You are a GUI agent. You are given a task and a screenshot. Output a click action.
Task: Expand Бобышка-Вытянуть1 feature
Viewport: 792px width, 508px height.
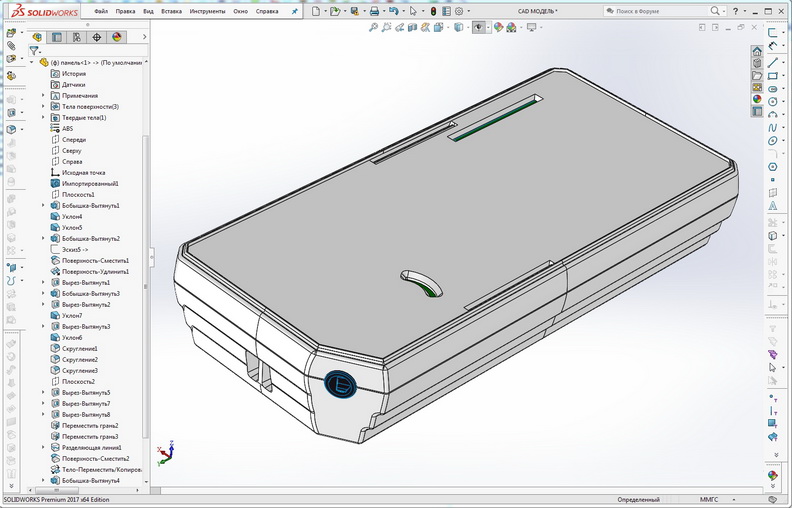(43, 206)
